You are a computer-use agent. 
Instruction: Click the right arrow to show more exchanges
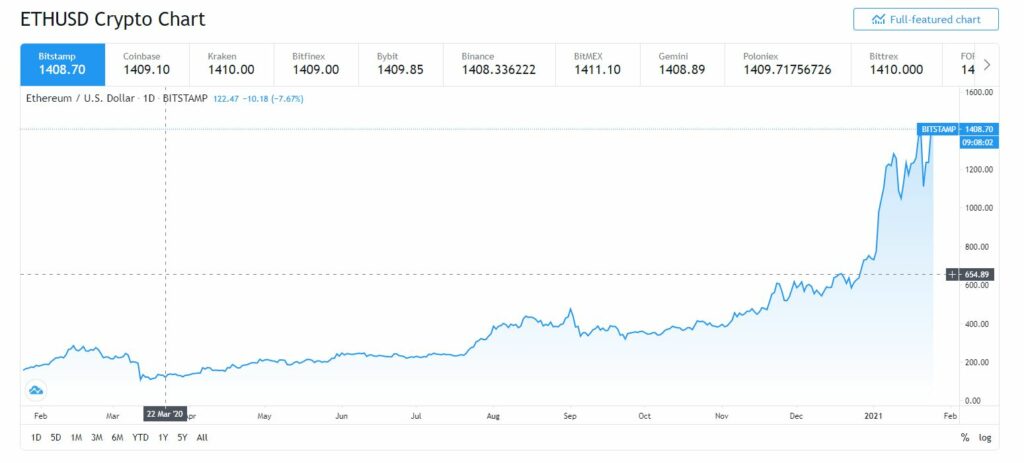[987, 65]
